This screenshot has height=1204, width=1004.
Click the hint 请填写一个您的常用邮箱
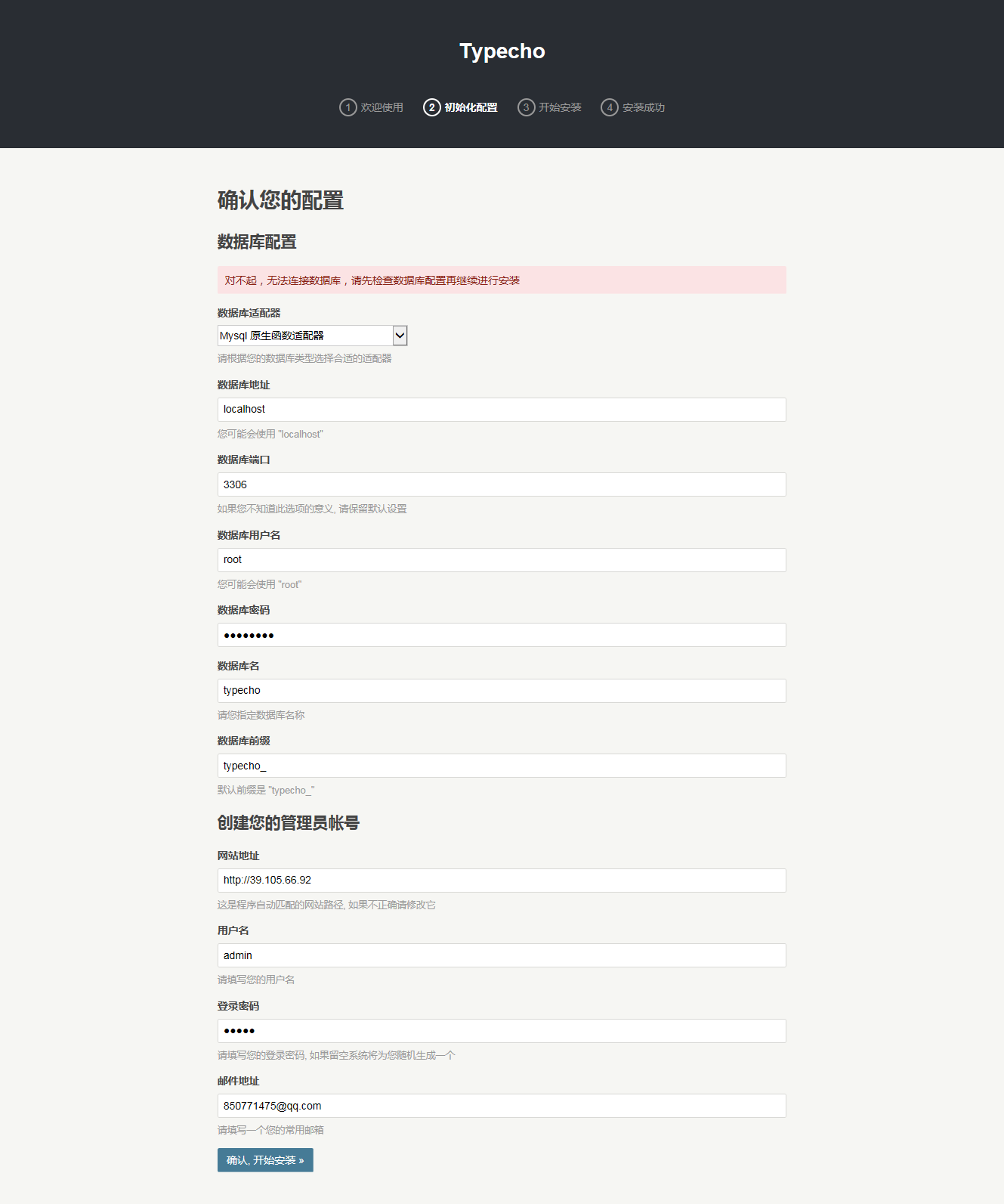pos(270,1130)
